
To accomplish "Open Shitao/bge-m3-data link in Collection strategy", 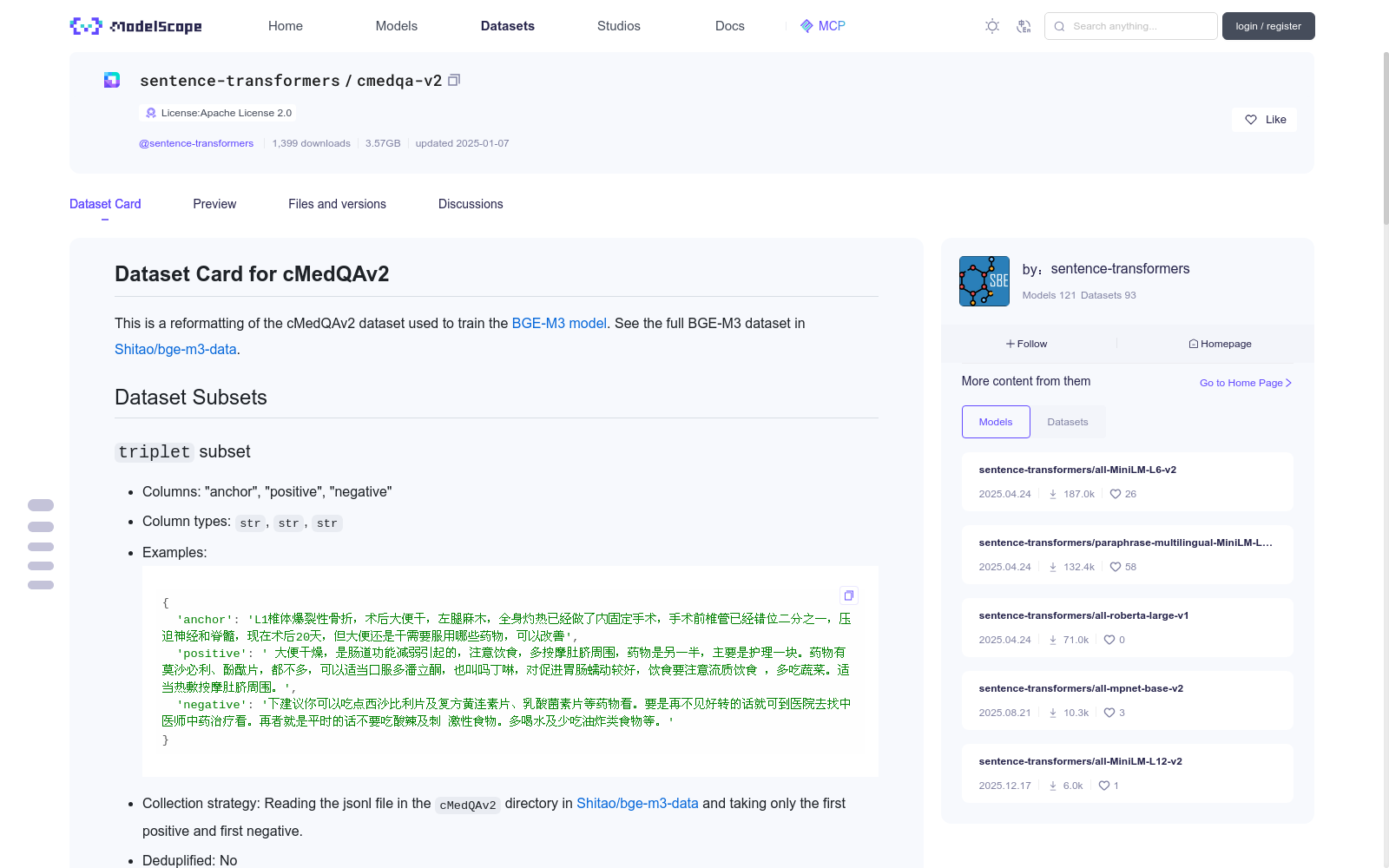I will click(637, 804).
